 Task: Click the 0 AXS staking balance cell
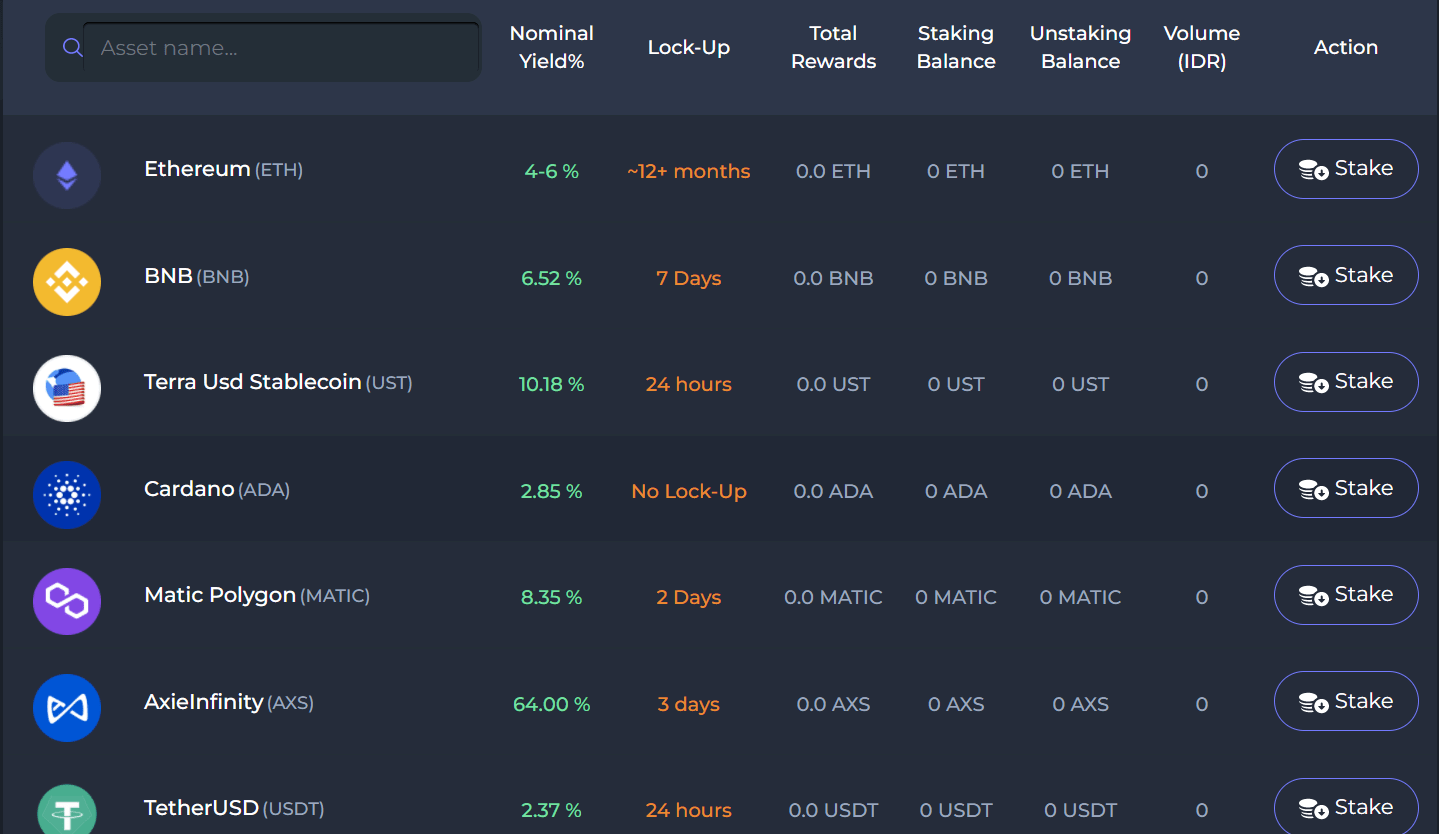pyautogui.click(x=956, y=704)
